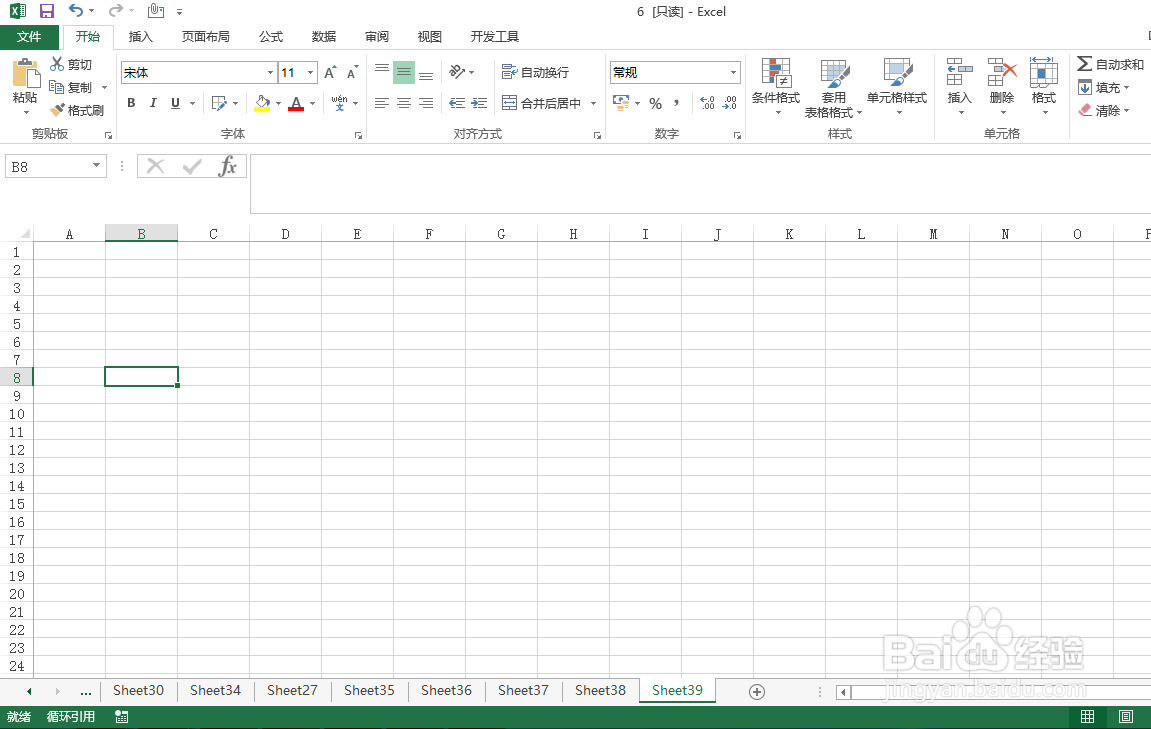Screen dimensions: 1151x729
Task: Increase font size with the larger A
Action: point(330,72)
